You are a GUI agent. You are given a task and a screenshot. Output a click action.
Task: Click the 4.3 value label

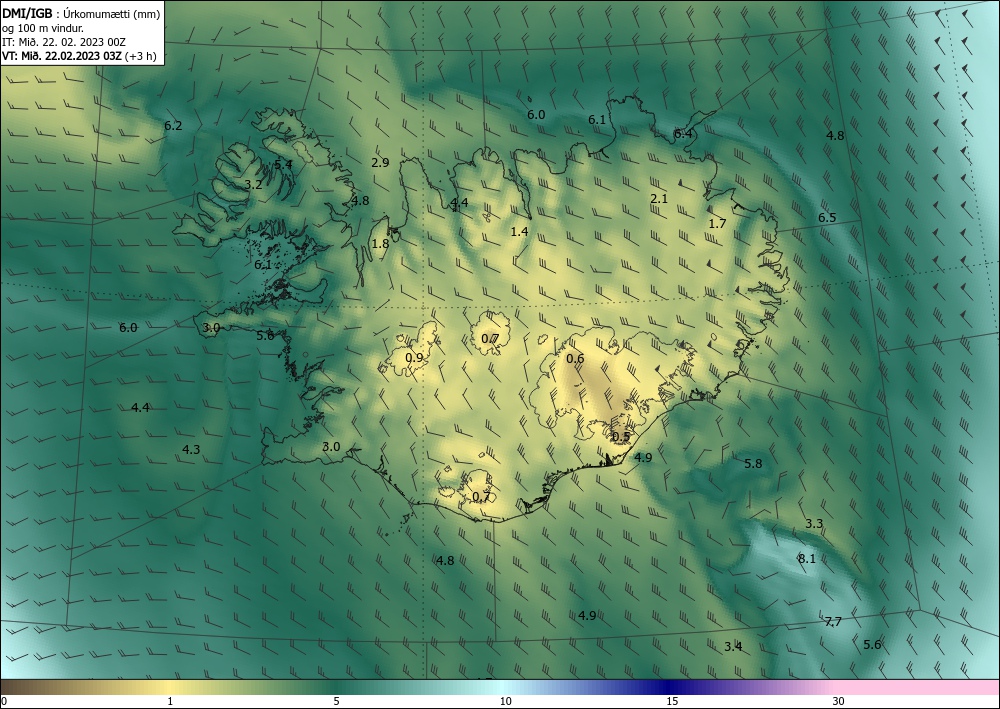coord(191,450)
